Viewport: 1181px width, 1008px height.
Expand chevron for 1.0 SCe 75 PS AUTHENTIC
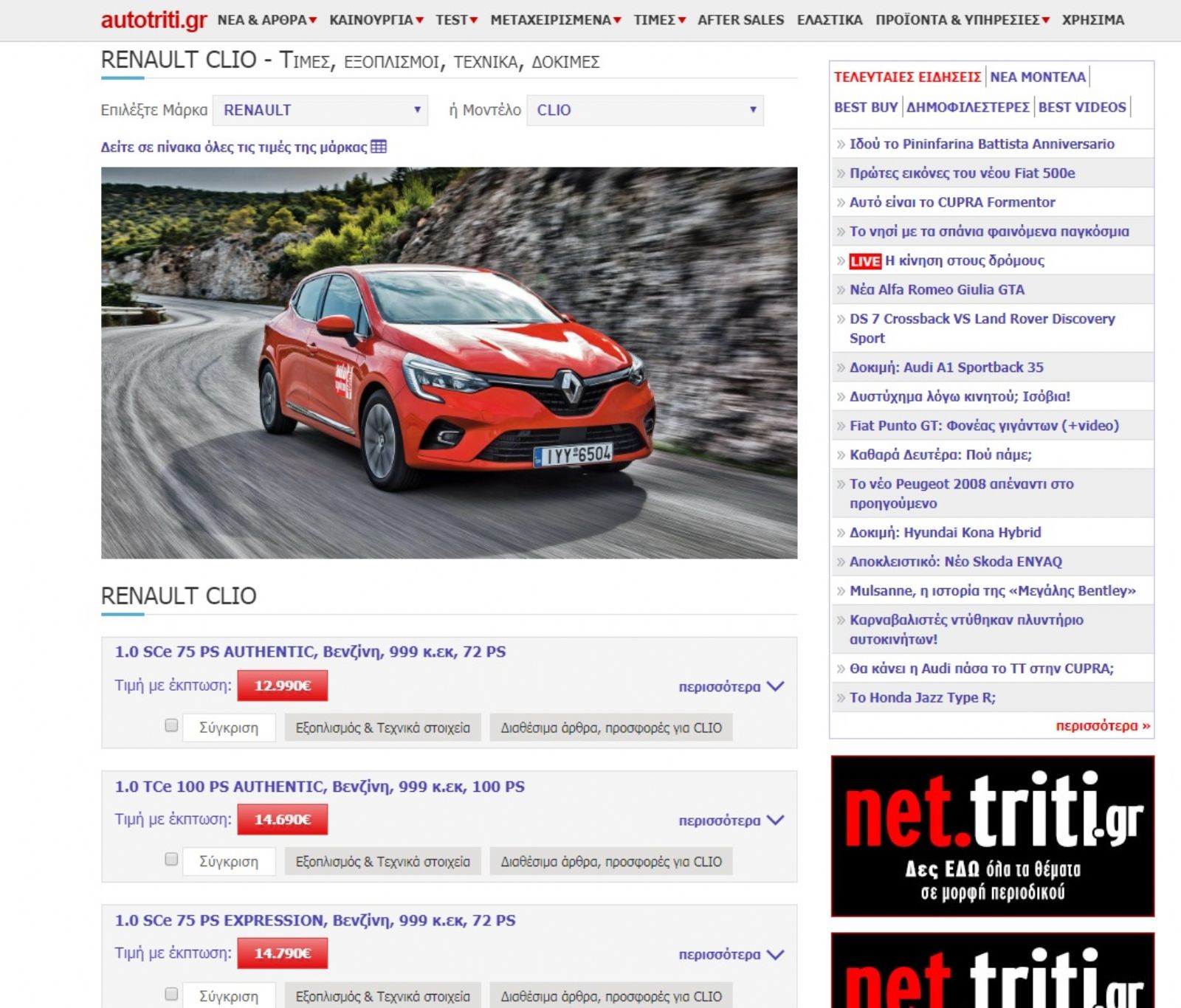[775, 686]
